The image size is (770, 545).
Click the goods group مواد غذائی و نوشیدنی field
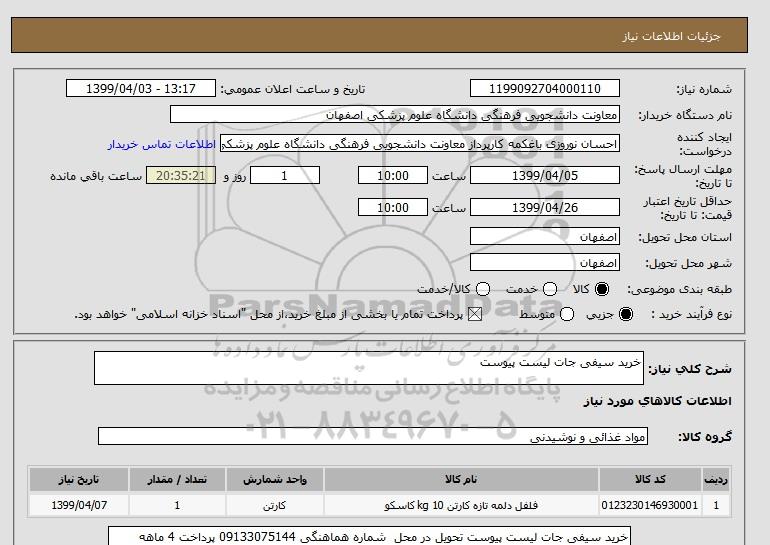(373, 436)
